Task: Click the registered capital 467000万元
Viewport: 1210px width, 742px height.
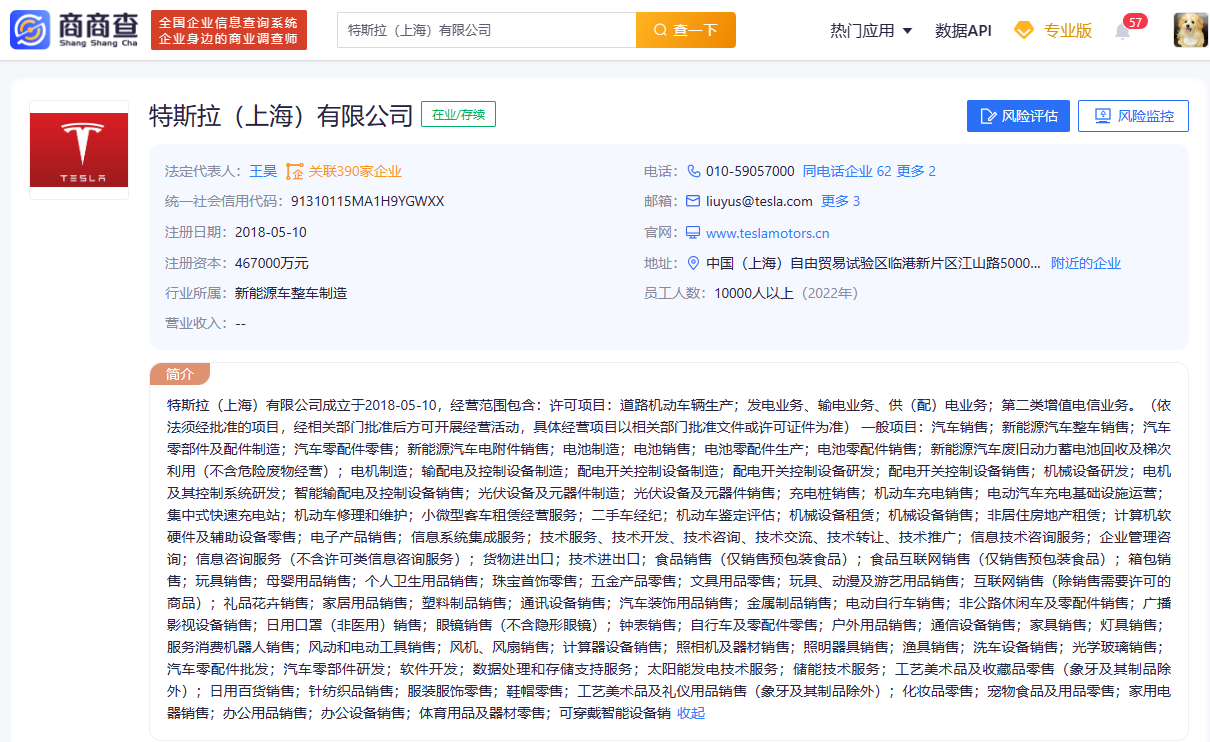Action: pos(272,263)
